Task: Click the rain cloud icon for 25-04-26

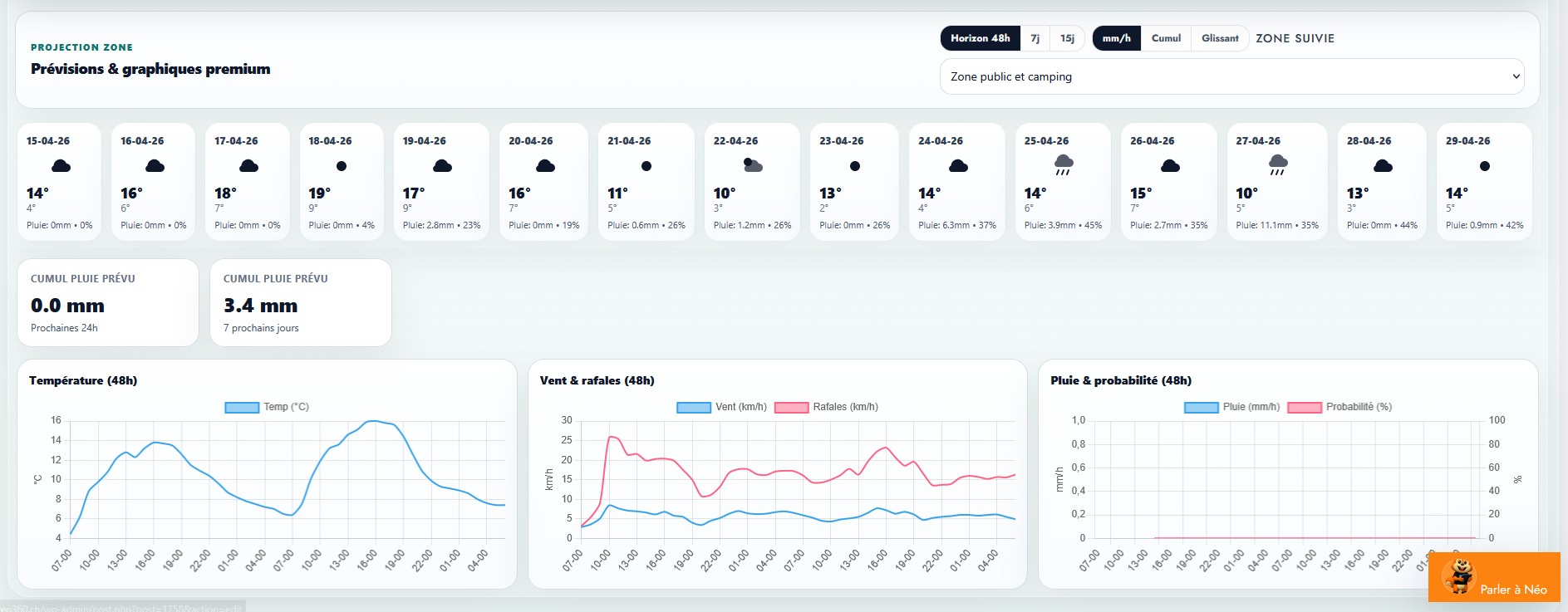Action: (x=1064, y=164)
